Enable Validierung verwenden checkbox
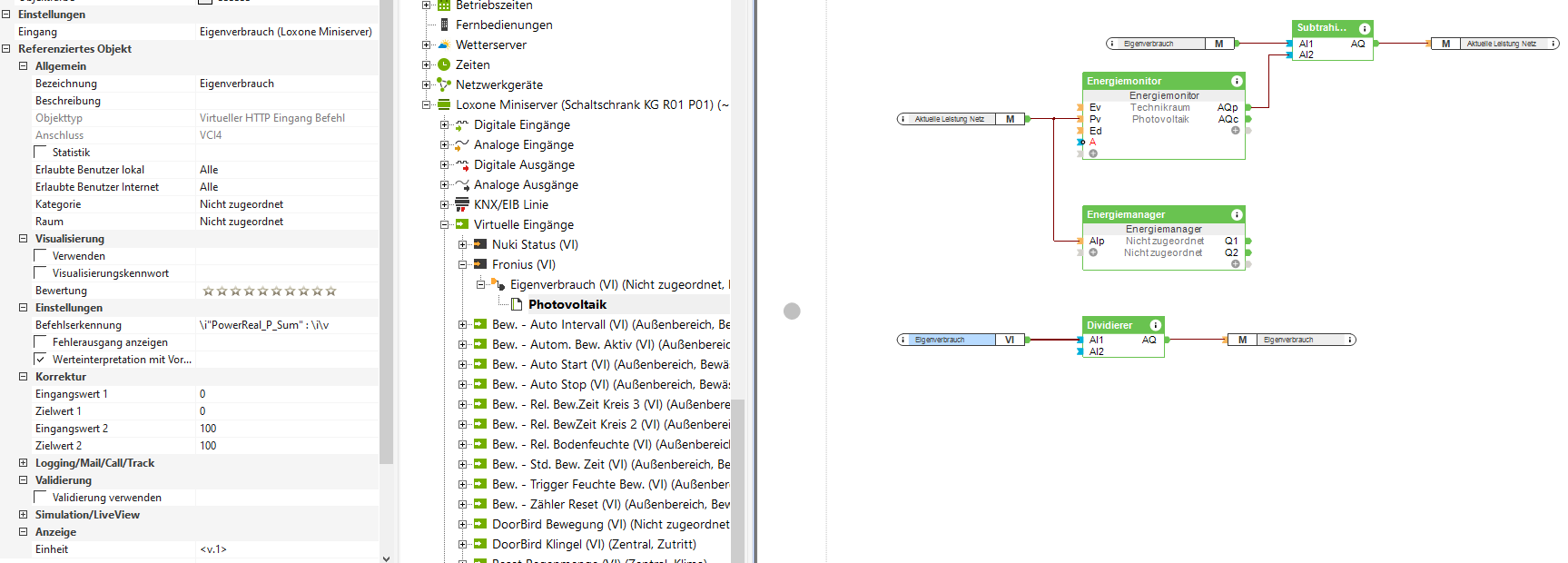1568x563 pixels. tap(40, 498)
